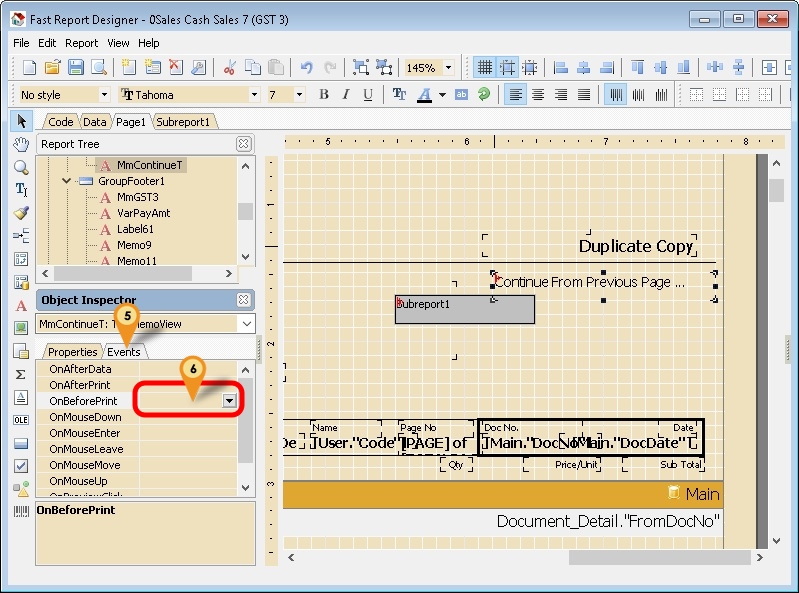Click the Cut scissors icon
Image resolution: width=799 pixels, height=593 pixels.
click(x=229, y=67)
